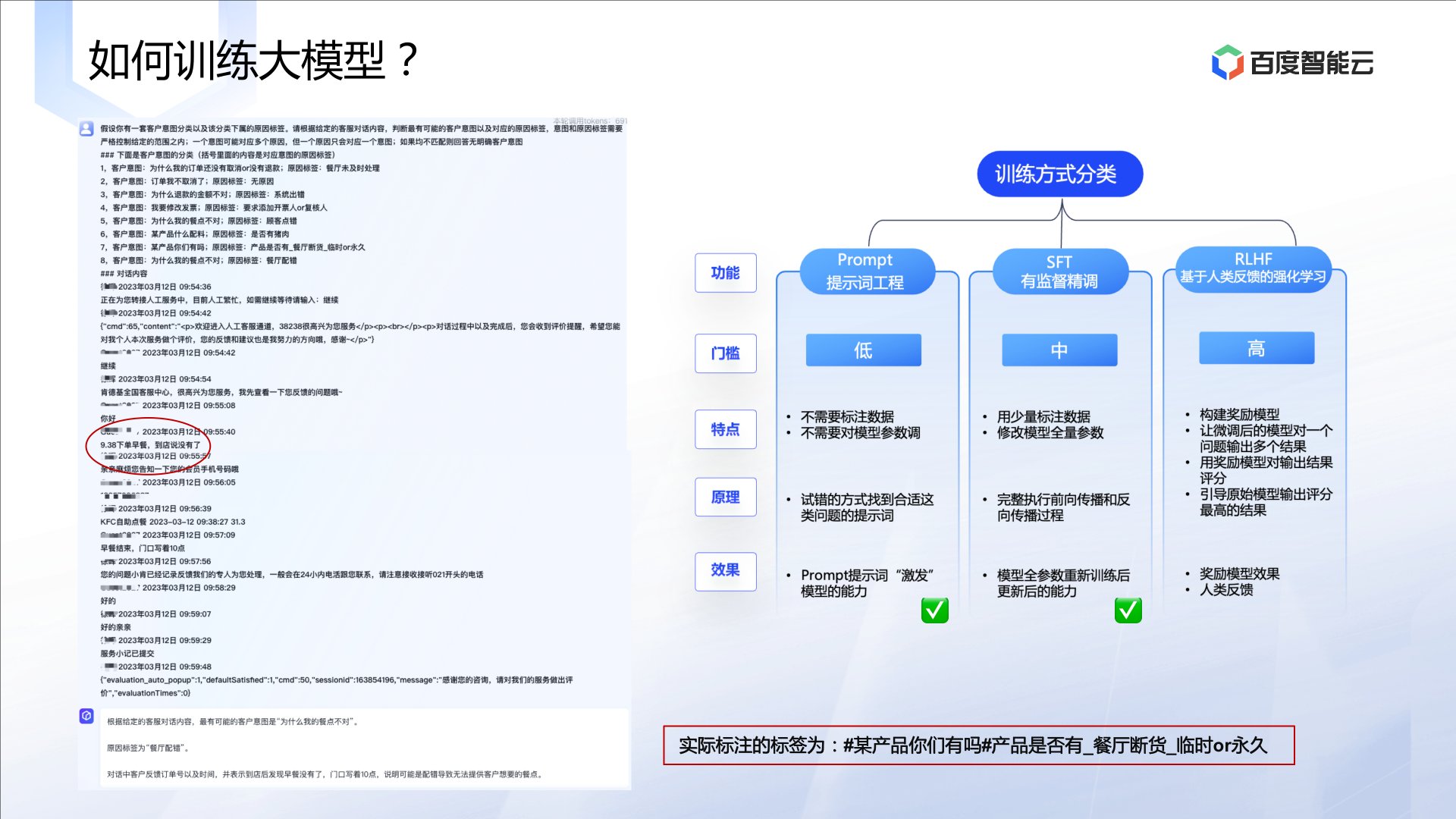Click the text 模型全参数重新训练后更新后的能力
The width and height of the screenshot is (1456, 819).
1063,583
